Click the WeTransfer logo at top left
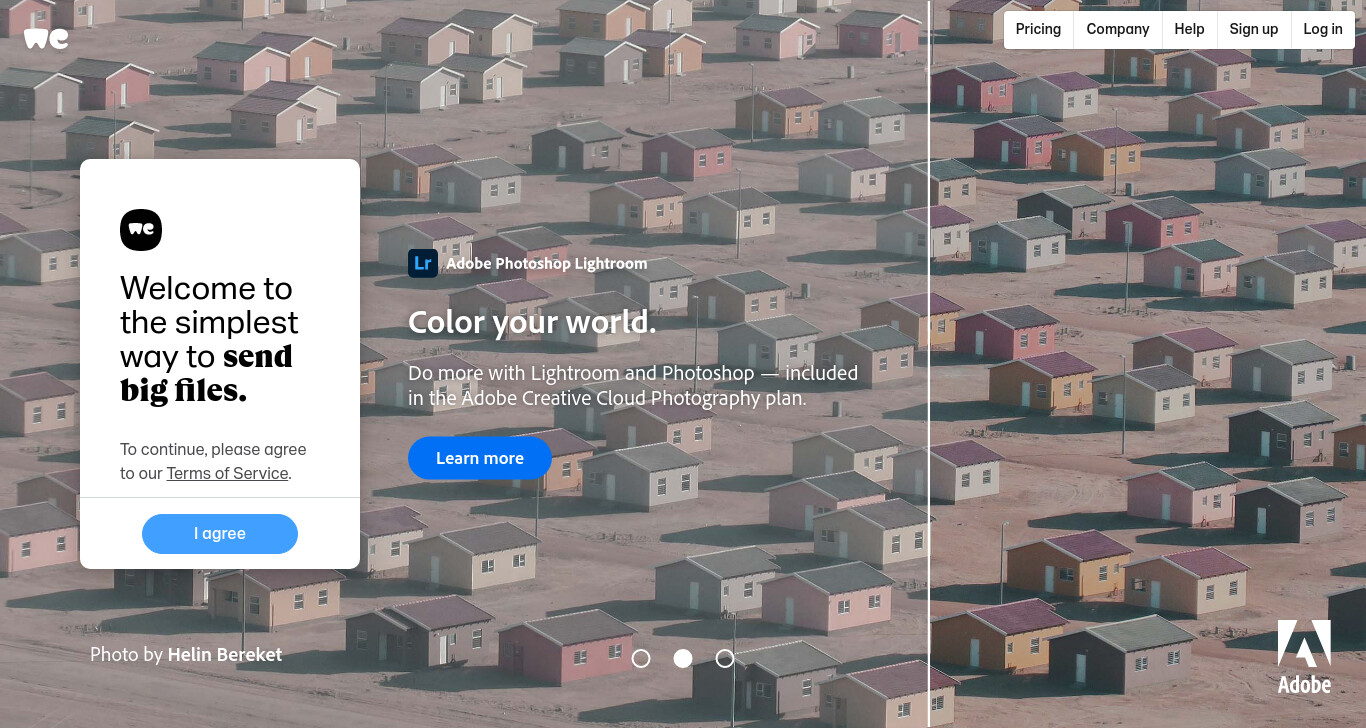The width and height of the screenshot is (1366, 728). 46,38
